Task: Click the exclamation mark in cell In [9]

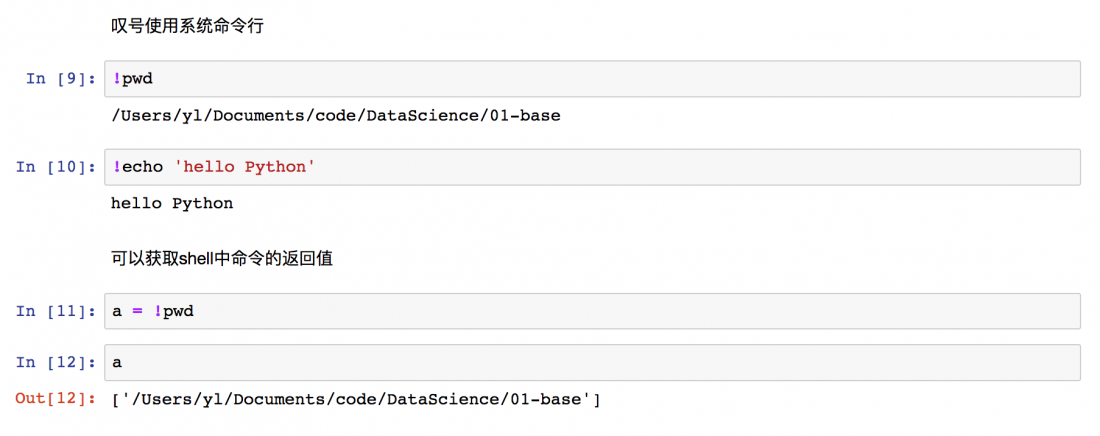Action: [116, 79]
